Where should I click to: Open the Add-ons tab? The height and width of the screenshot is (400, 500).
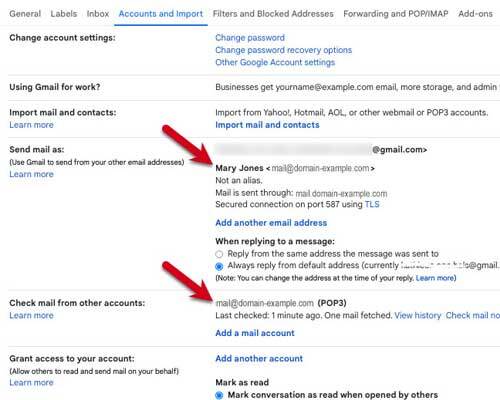coord(475,14)
